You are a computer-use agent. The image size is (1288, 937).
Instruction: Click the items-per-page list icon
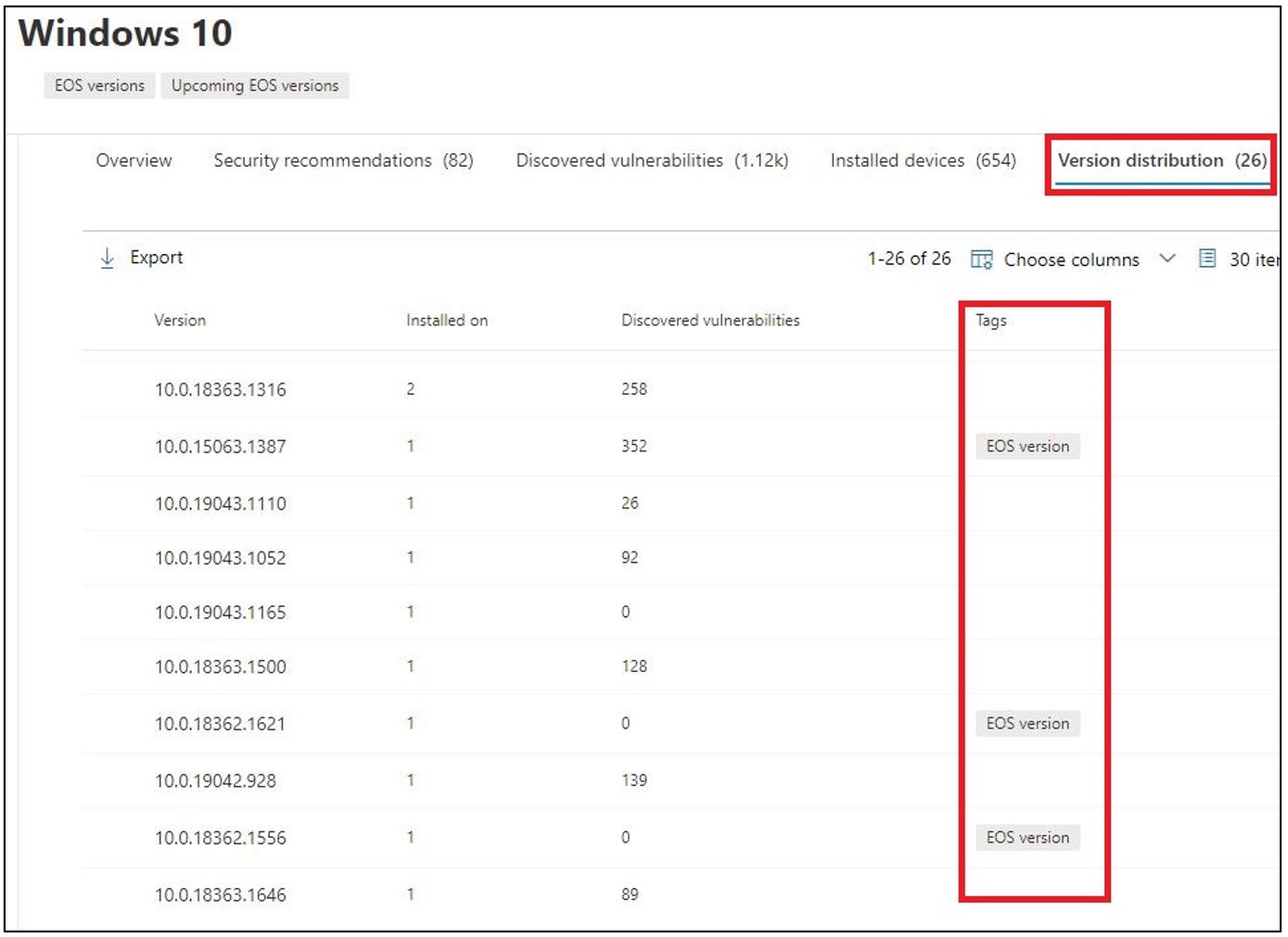pyautogui.click(x=1206, y=259)
